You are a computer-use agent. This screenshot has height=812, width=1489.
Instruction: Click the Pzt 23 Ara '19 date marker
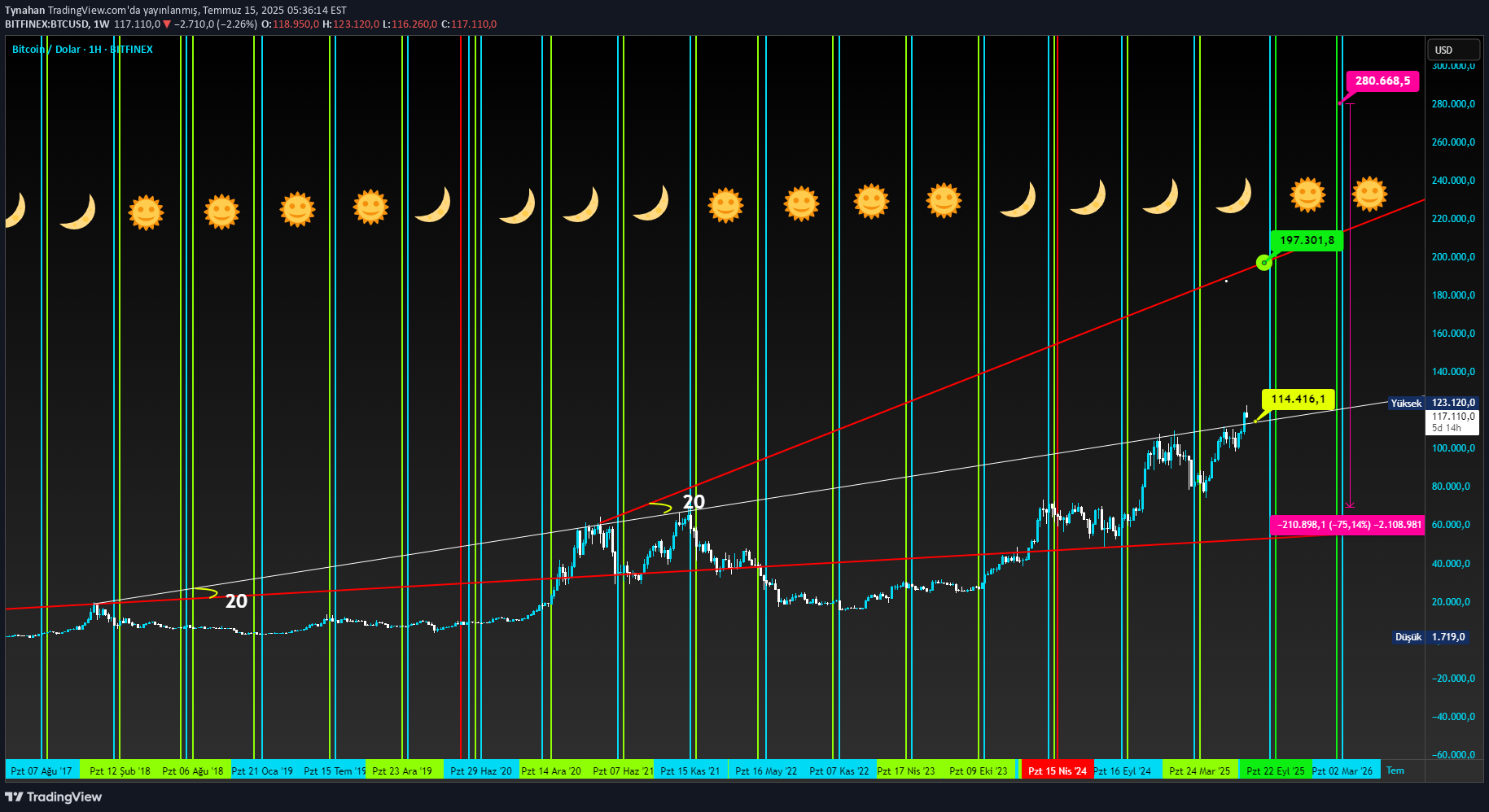tap(402, 771)
